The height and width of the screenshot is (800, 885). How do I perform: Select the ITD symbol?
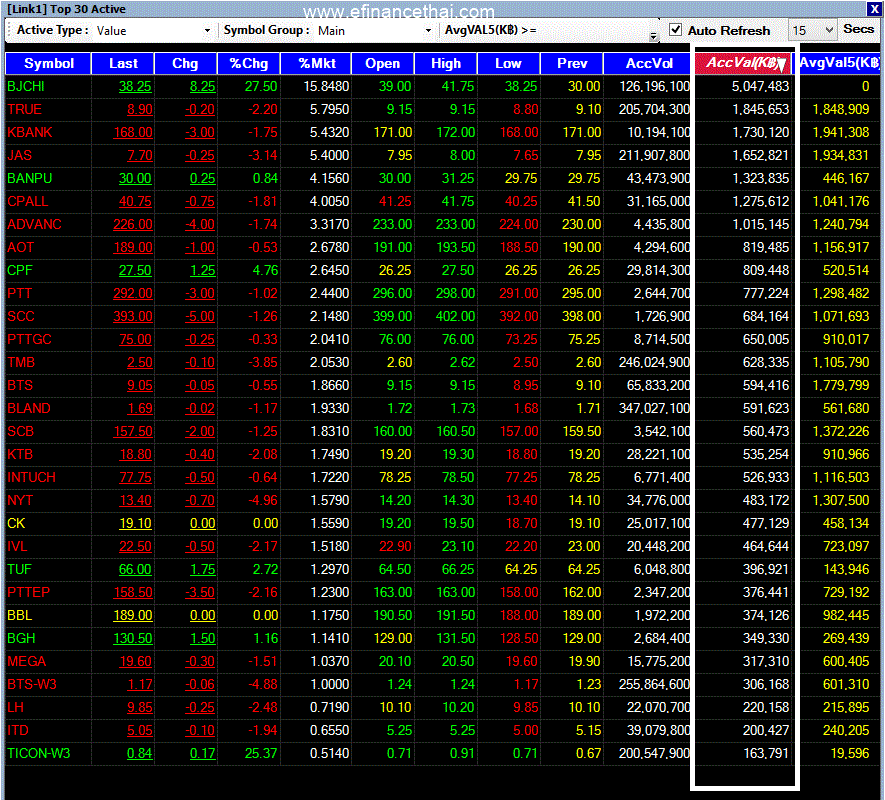[17, 730]
